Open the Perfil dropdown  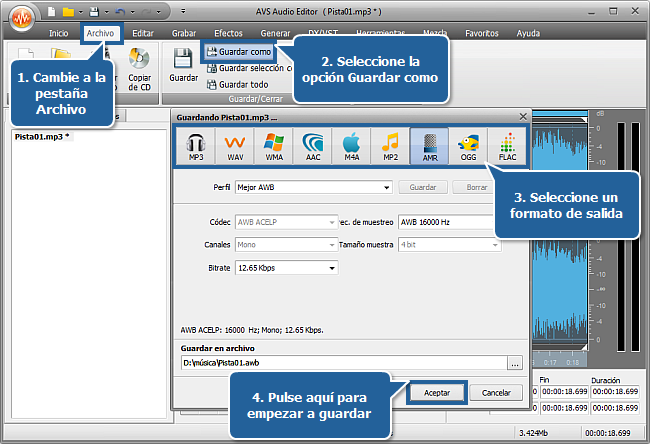(x=312, y=187)
